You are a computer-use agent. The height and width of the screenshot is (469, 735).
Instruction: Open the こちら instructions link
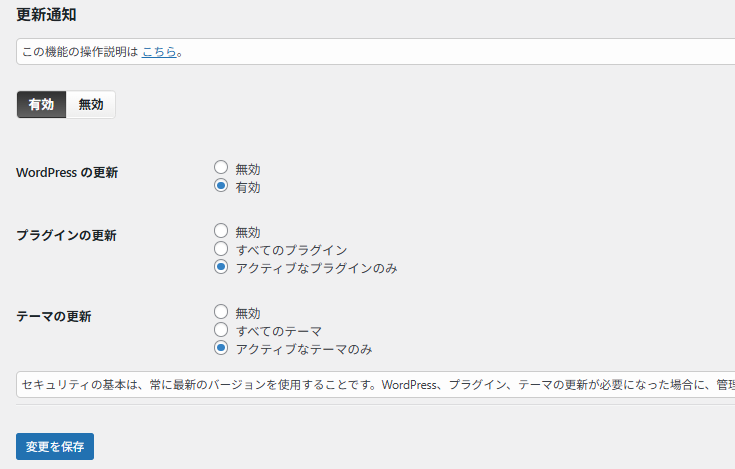point(159,51)
